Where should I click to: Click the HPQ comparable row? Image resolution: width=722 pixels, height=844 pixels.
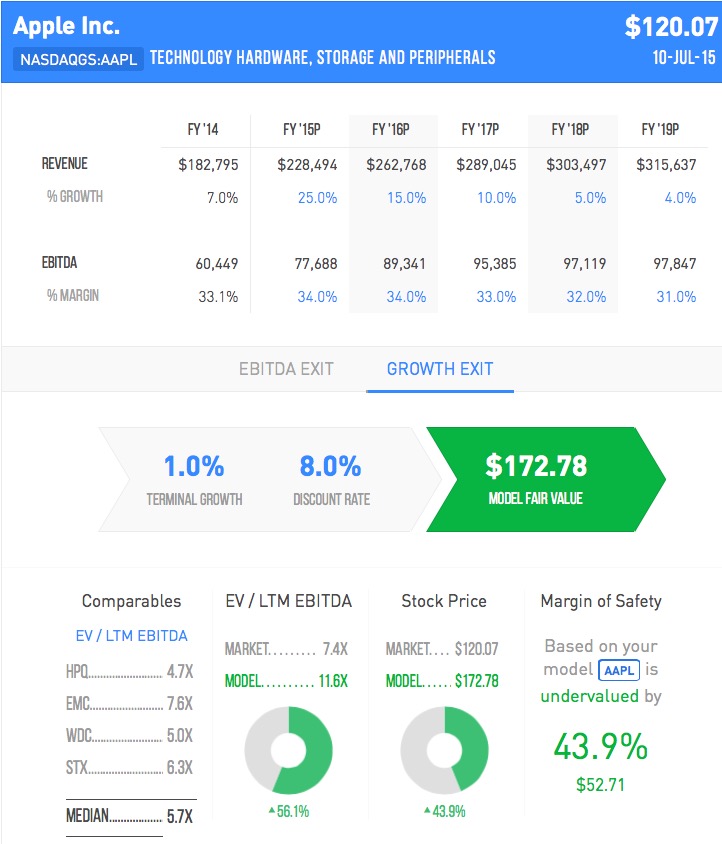(129, 672)
